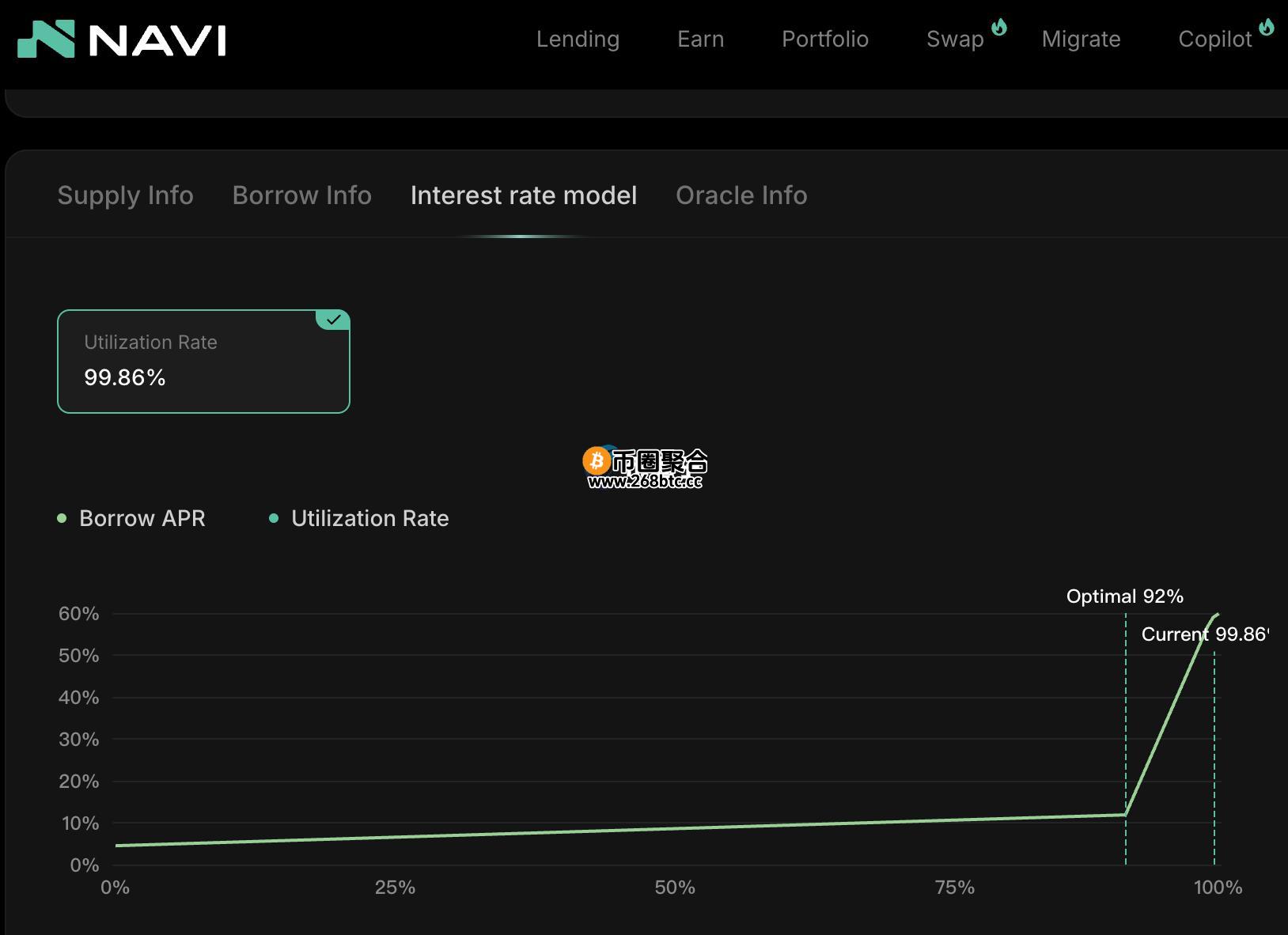Open the Lending page
The height and width of the screenshot is (935, 1288).
click(578, 39)
